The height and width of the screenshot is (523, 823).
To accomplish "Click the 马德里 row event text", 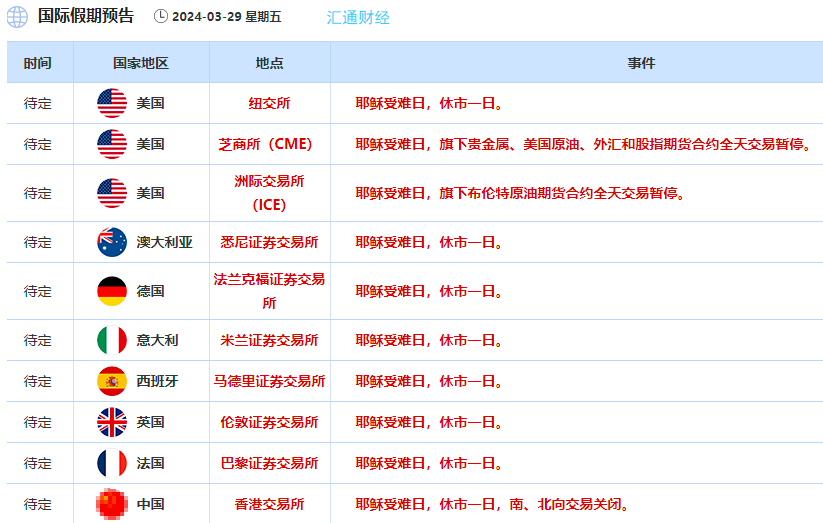I will coord(429,381).
